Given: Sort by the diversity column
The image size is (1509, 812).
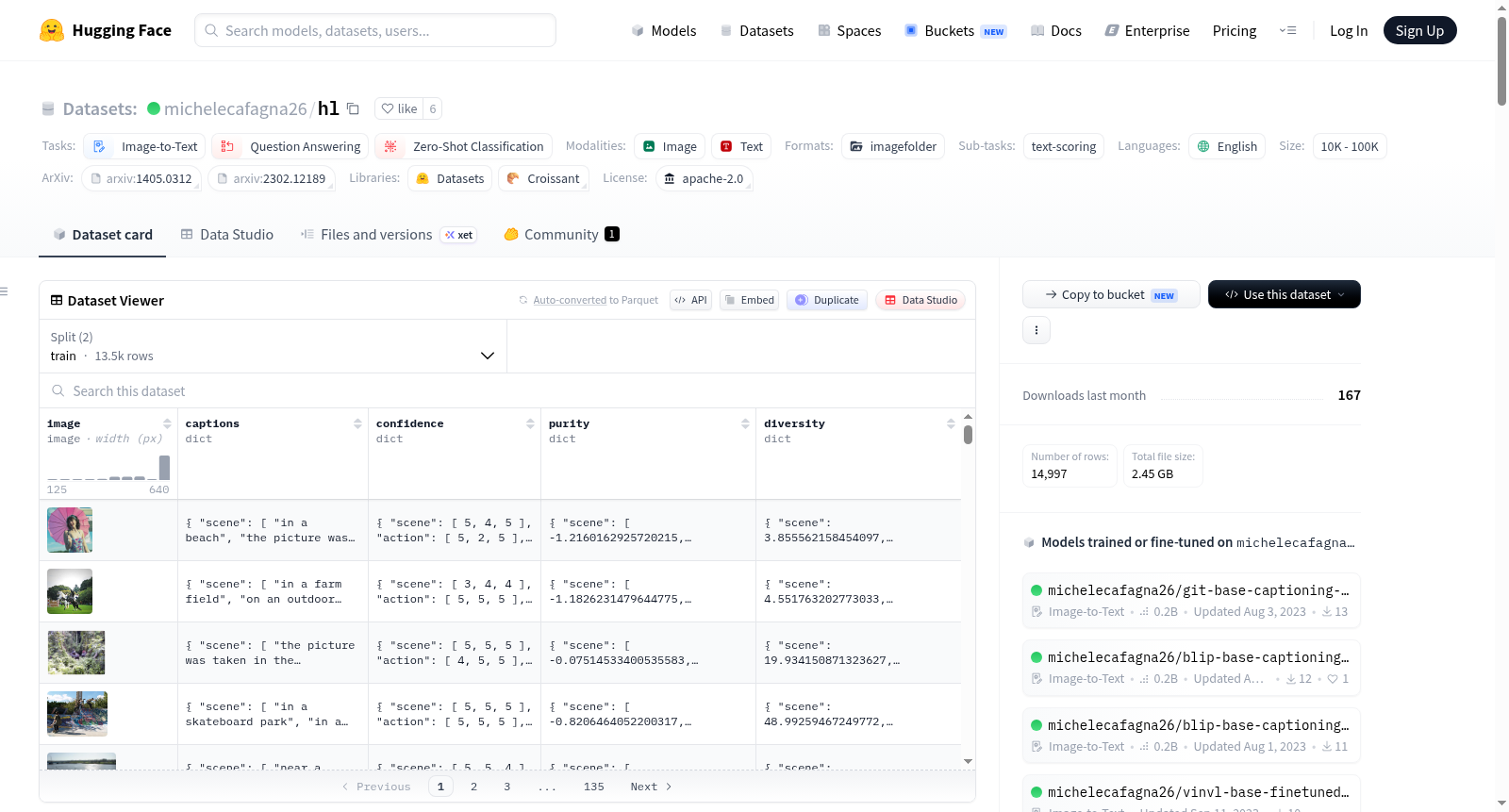Looking at the screenshot, I should click(951, 424).
